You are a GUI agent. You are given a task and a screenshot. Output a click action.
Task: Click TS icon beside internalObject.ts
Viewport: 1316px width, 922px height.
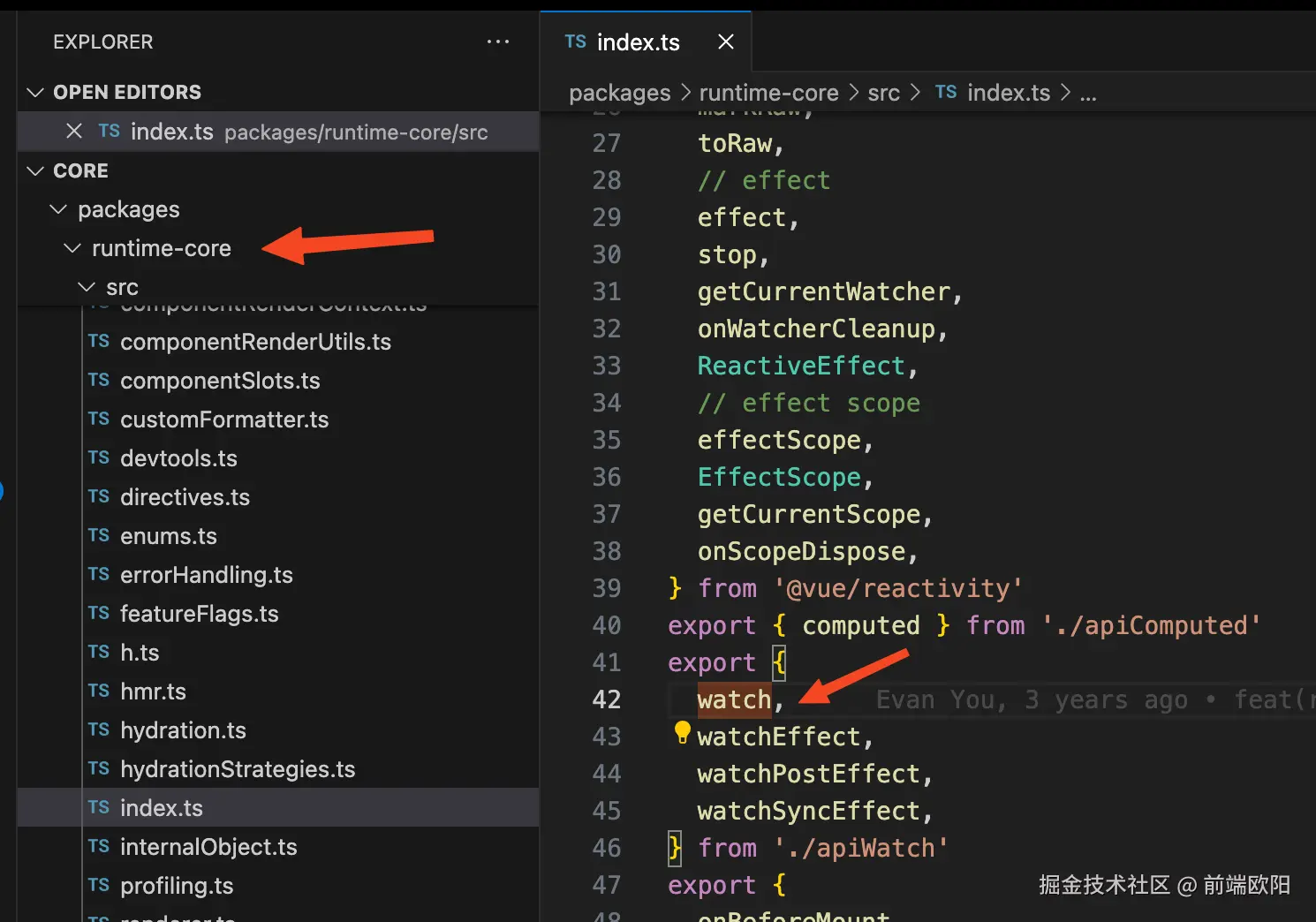pyautogui.click(x=99, y=846)
